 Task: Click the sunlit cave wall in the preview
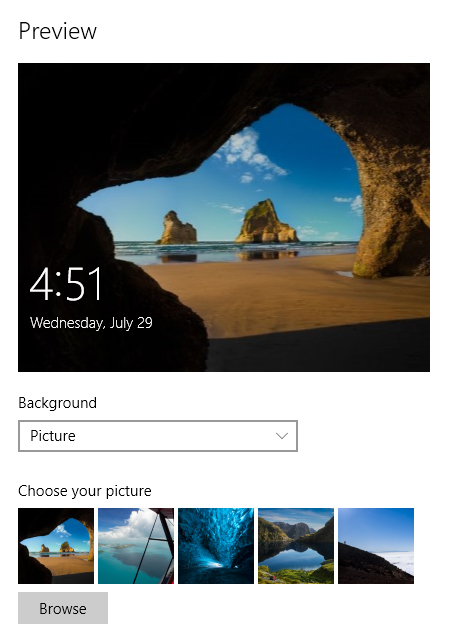[x=389, y=202]
